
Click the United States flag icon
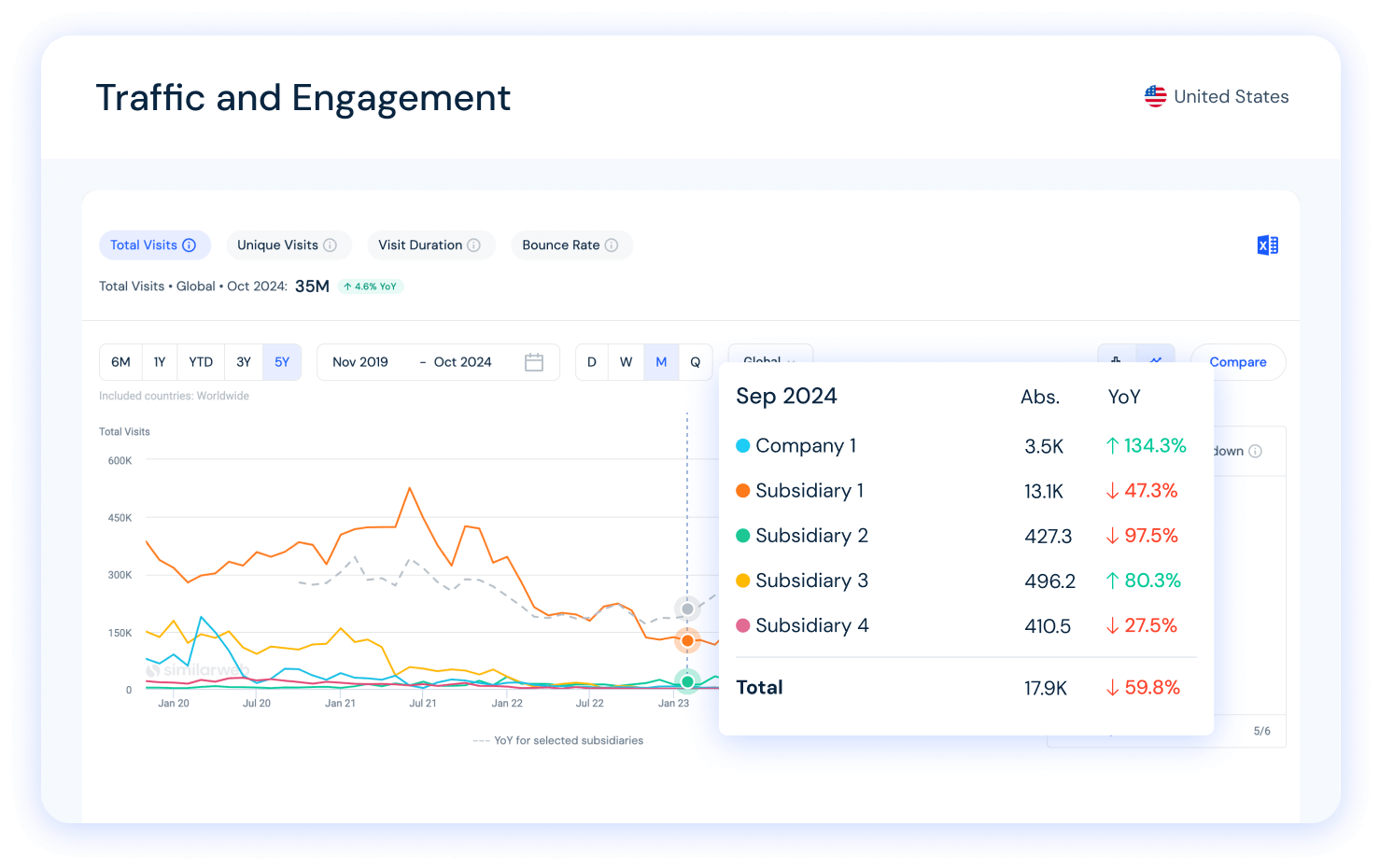pos(1156,96)
